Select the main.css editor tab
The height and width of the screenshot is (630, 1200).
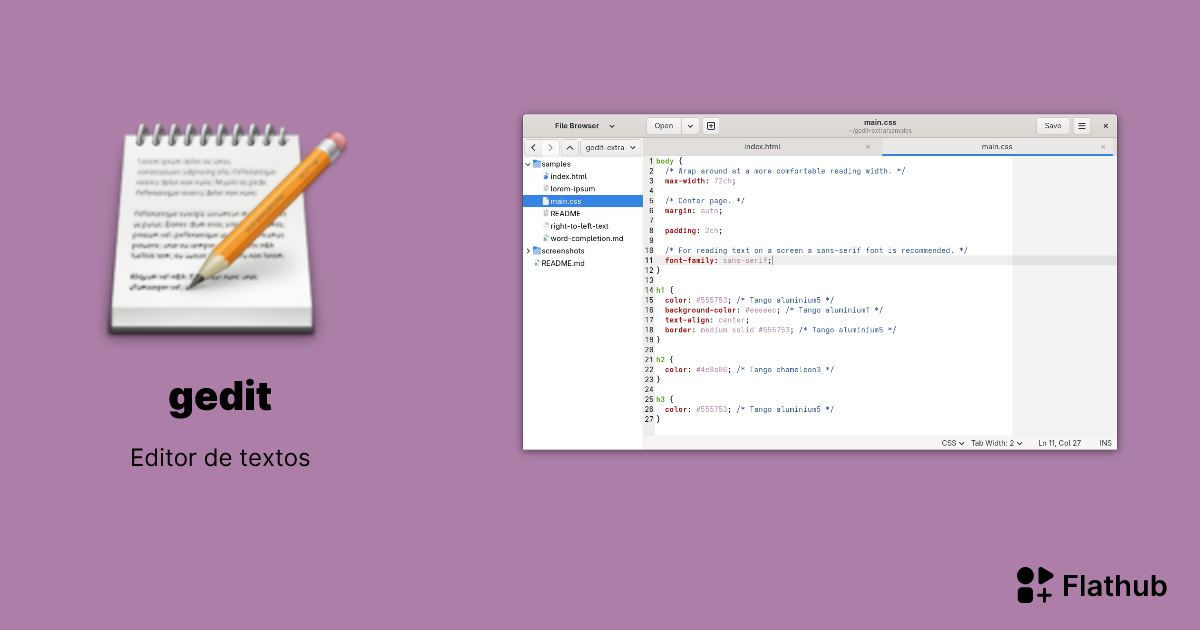coord(997,147)
